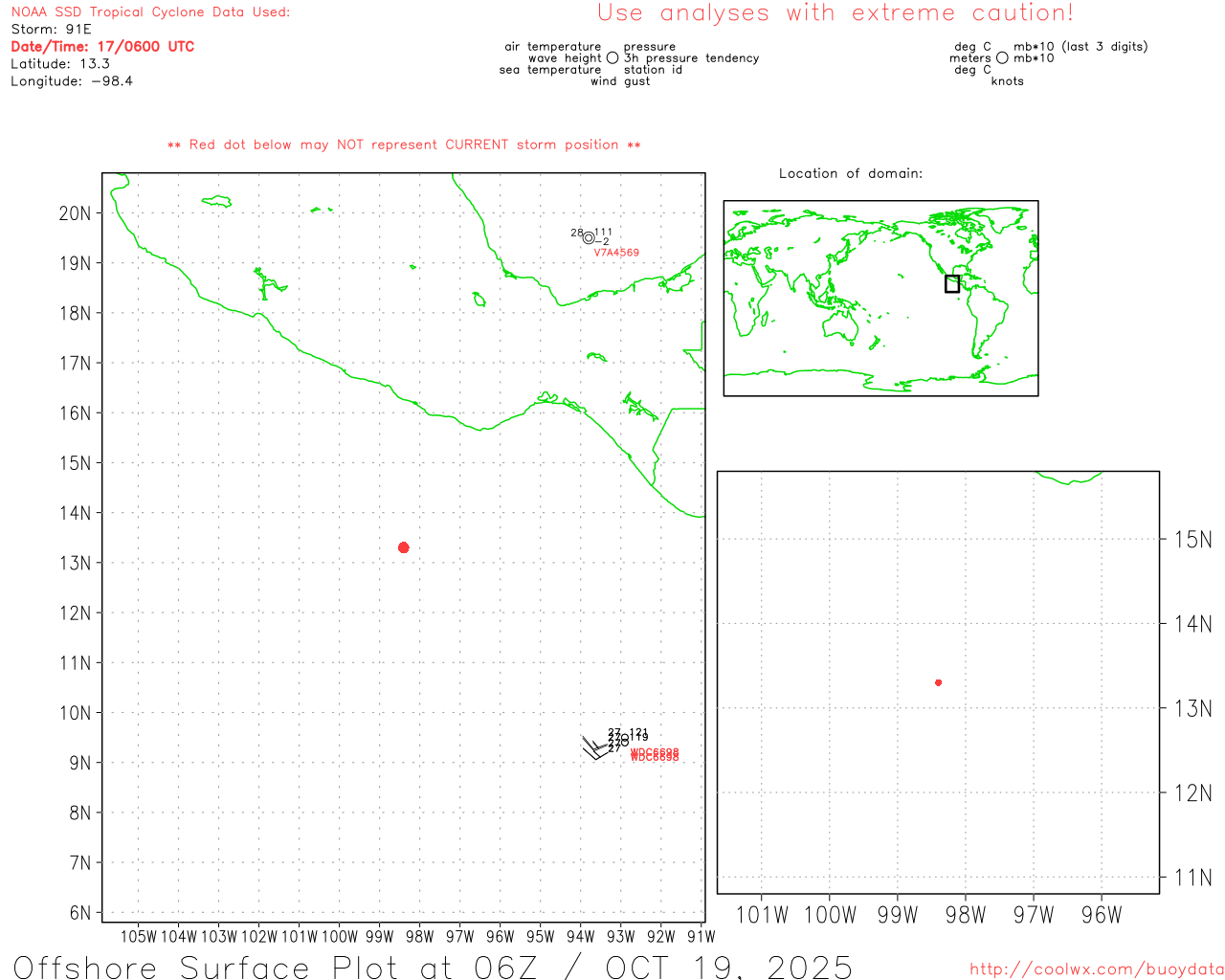Screen dimensions: 1225x980
Task: Click the 93W longitude label
Action: (x=621, y=936)
